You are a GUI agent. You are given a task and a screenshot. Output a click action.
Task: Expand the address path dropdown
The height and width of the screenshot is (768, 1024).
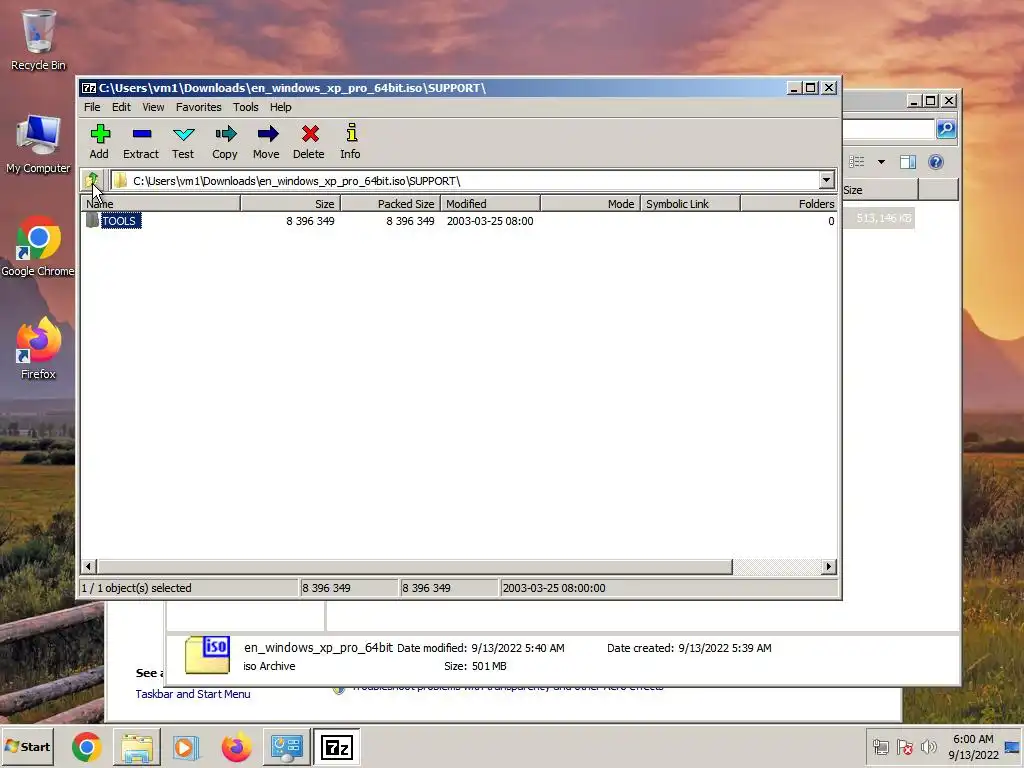[826, 180]
